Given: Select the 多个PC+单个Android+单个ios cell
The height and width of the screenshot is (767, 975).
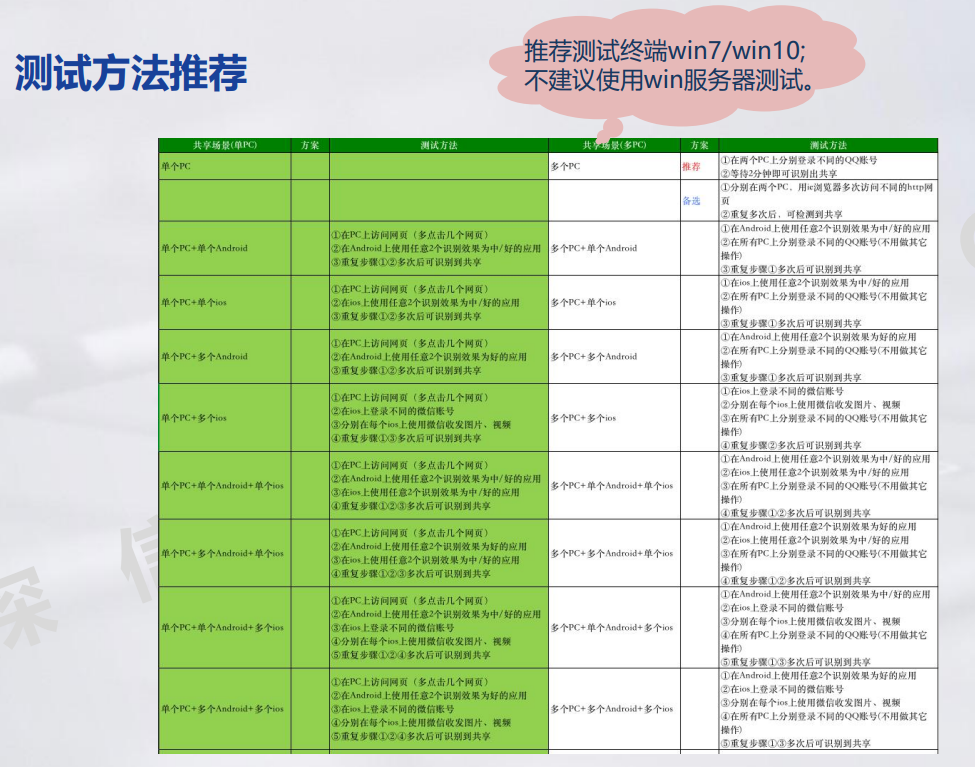Looking at the screenshot, I should [614, 485].
